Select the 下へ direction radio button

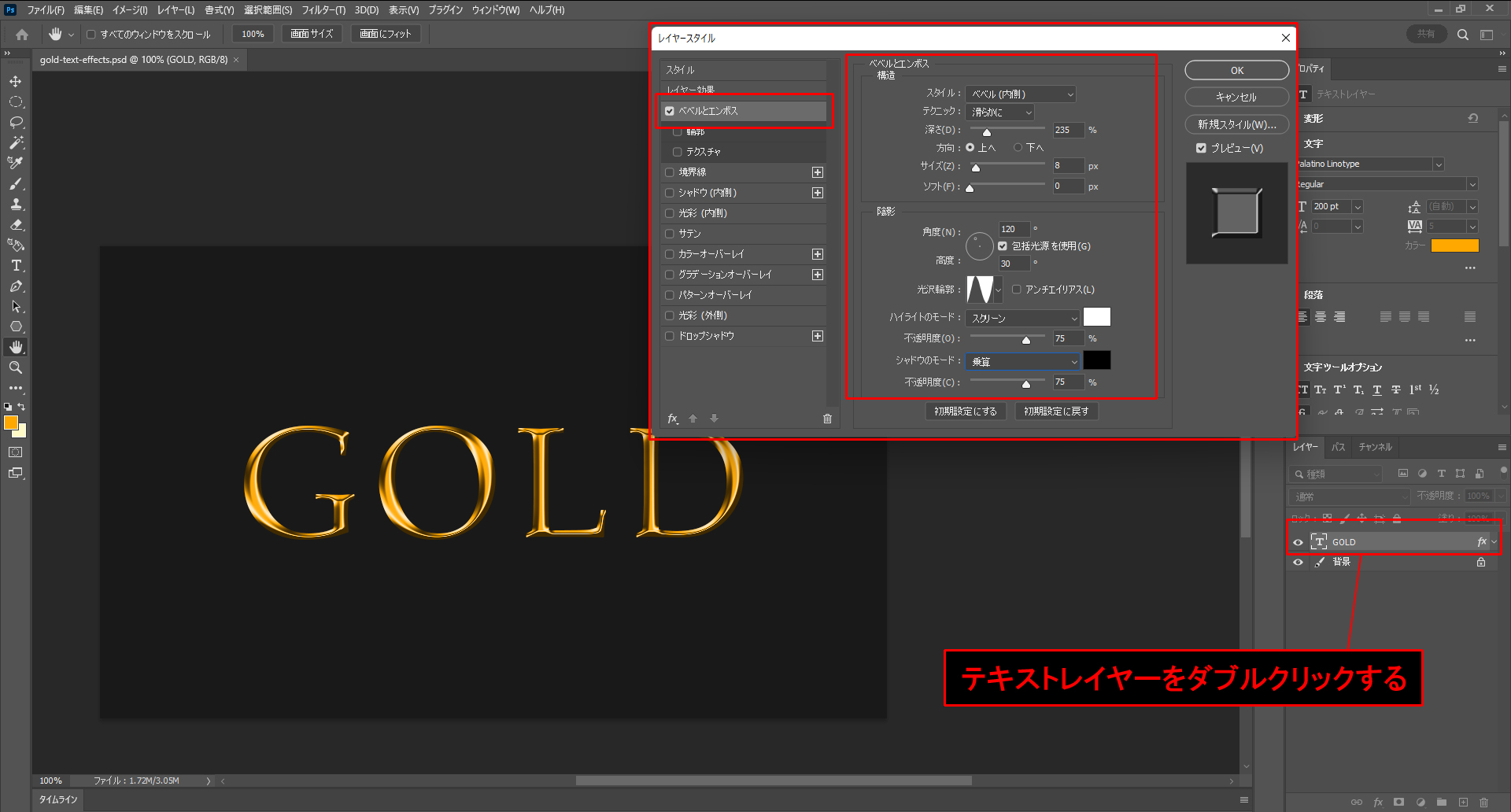[1018, 148]
